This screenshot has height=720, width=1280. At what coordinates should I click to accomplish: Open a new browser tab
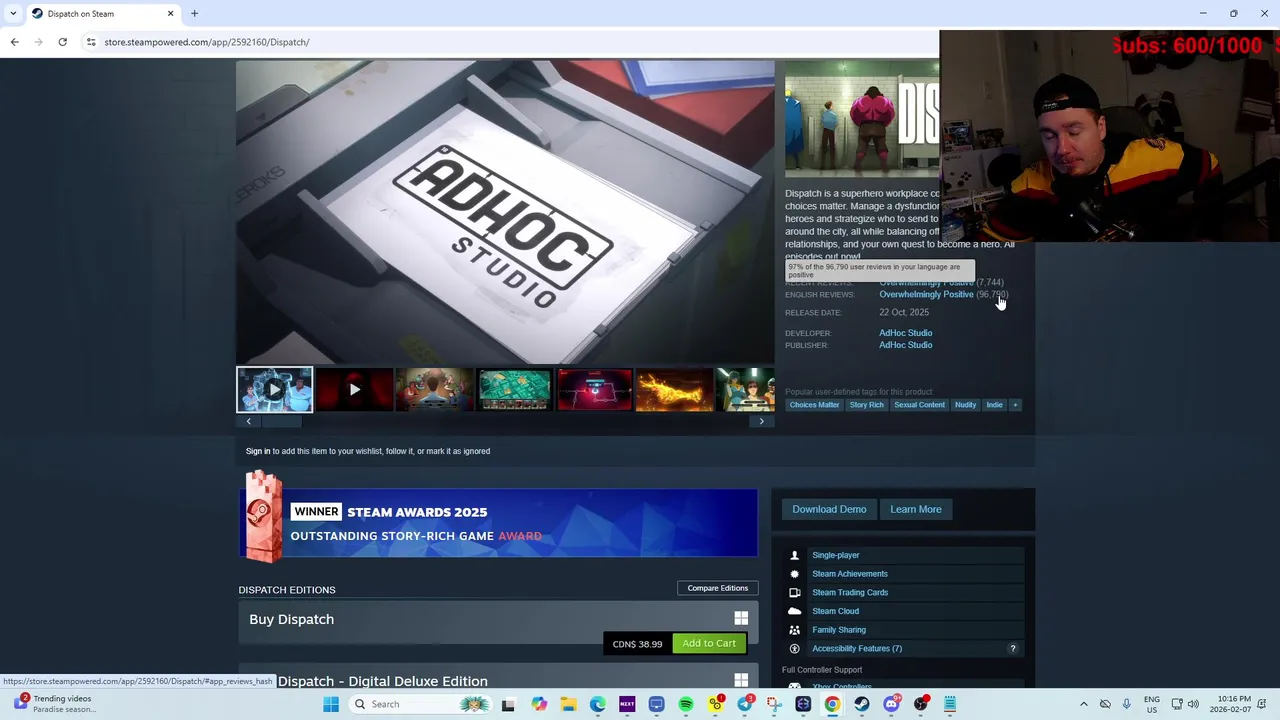click(x=195, y=14)
